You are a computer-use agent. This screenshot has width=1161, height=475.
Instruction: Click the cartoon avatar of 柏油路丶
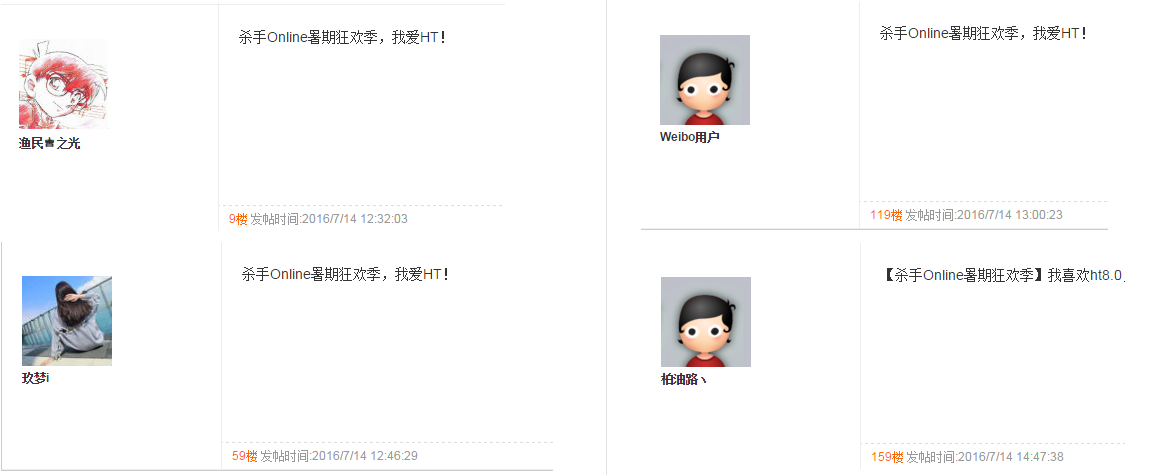coord(706,322)
